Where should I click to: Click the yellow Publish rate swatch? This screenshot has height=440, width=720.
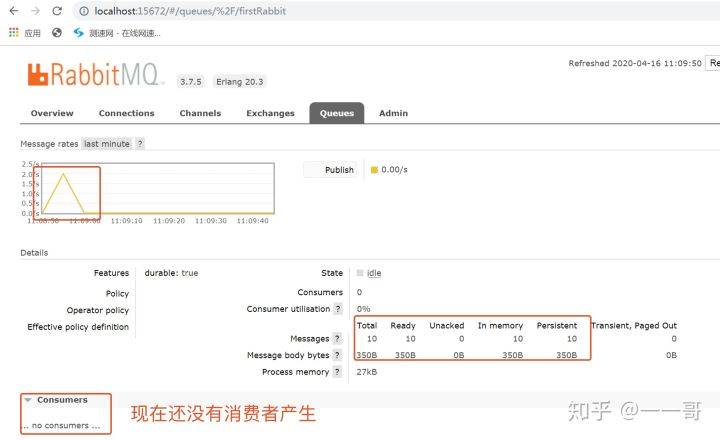click(375, 170)
